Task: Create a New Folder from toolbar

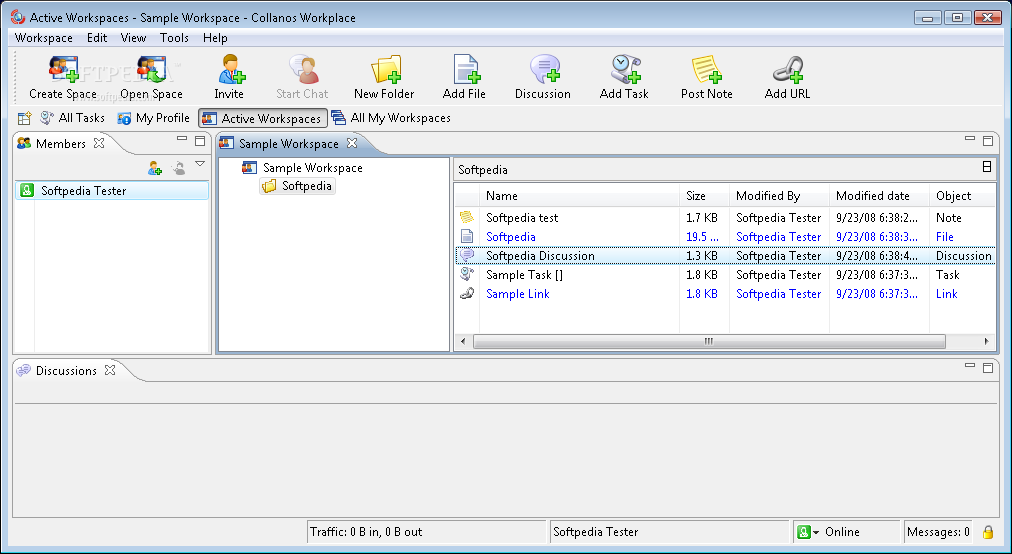Action: pyautogui.click(x=385, y=70)
